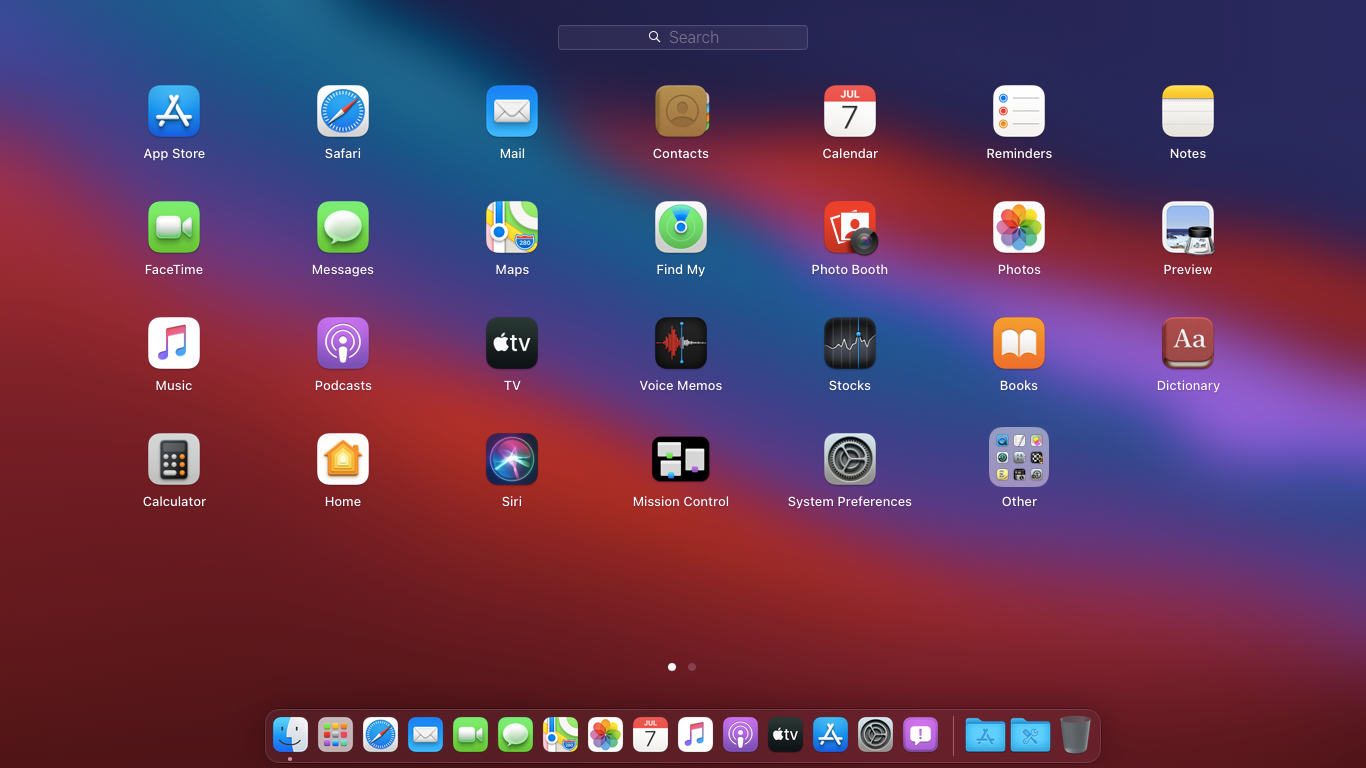Open FaceTime from the Dock
The image size is (1366, 768).
coord(471,735)
